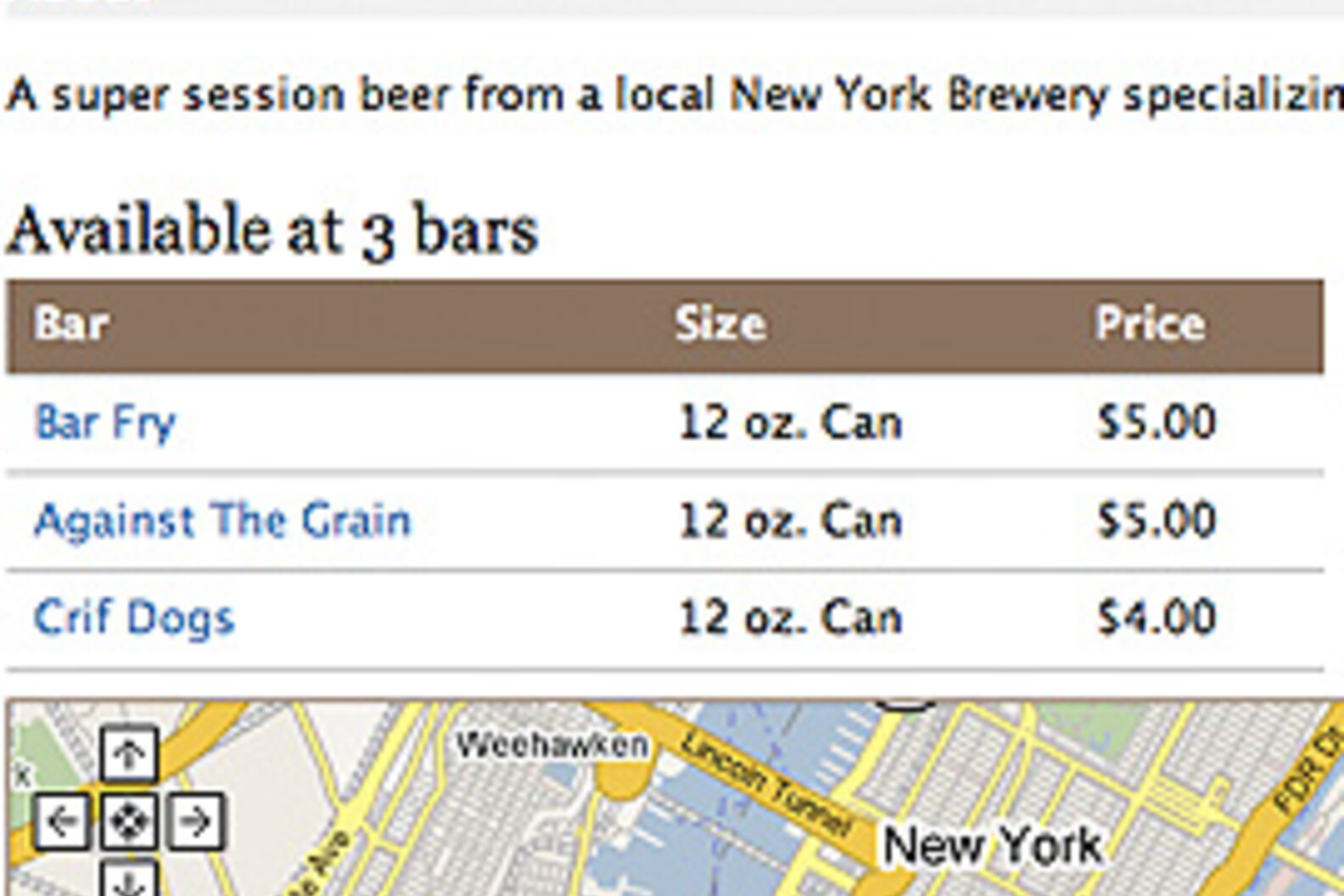The width and height of the screenshot is (1344, 896).
Task: Pan the map down with the arrow
Action: point(128,881)
